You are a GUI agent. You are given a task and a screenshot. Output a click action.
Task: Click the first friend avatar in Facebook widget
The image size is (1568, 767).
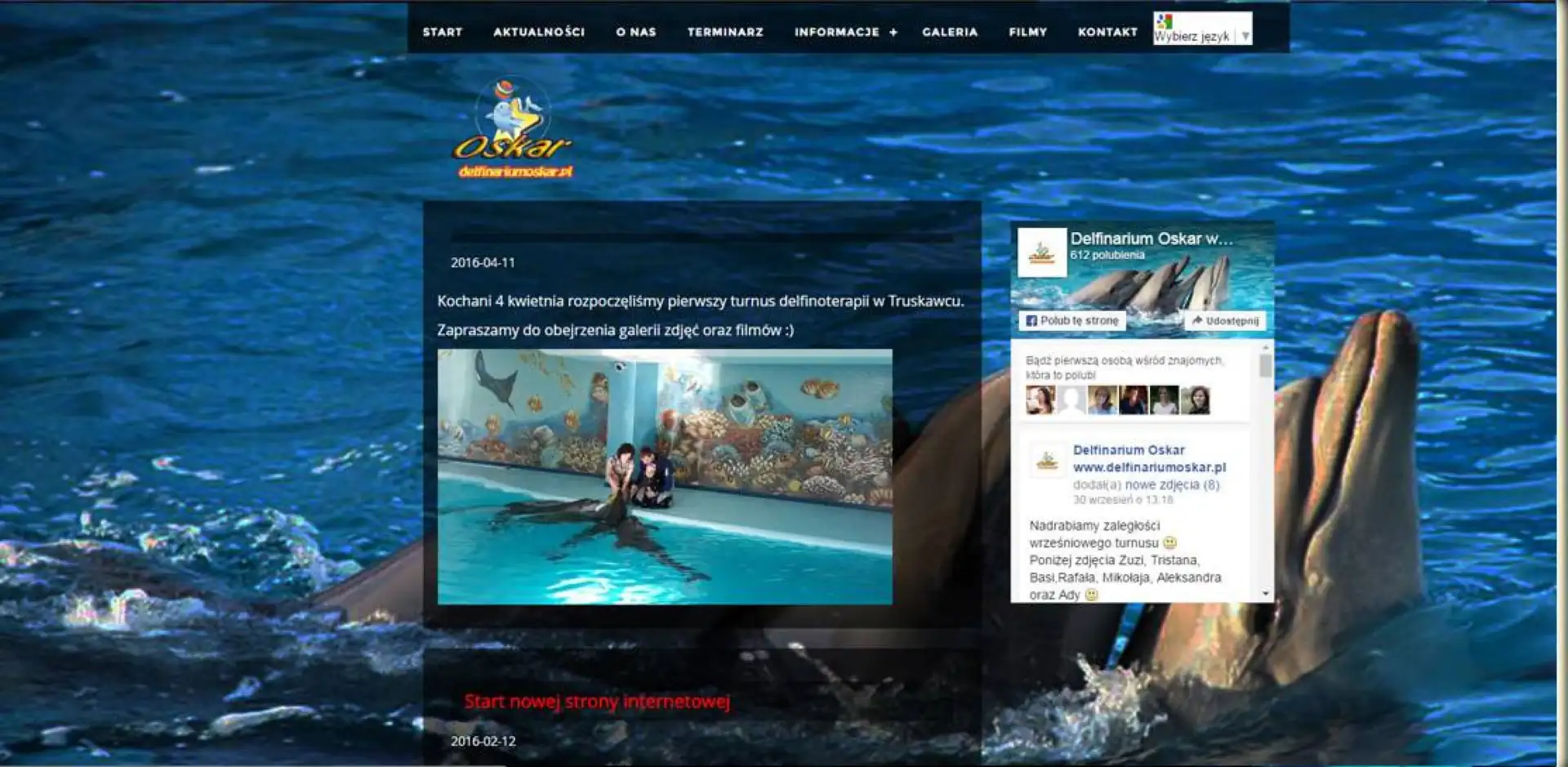(1040, 400)
